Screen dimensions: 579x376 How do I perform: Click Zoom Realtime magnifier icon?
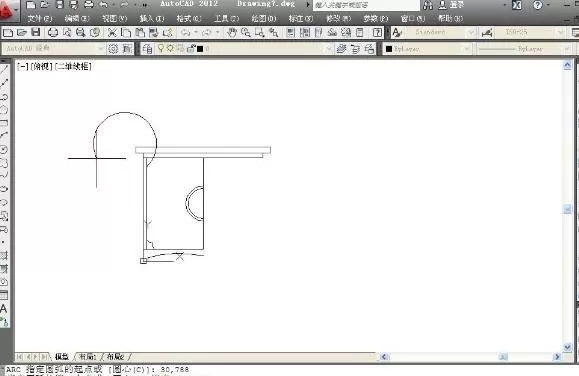[x=246, y=33]
